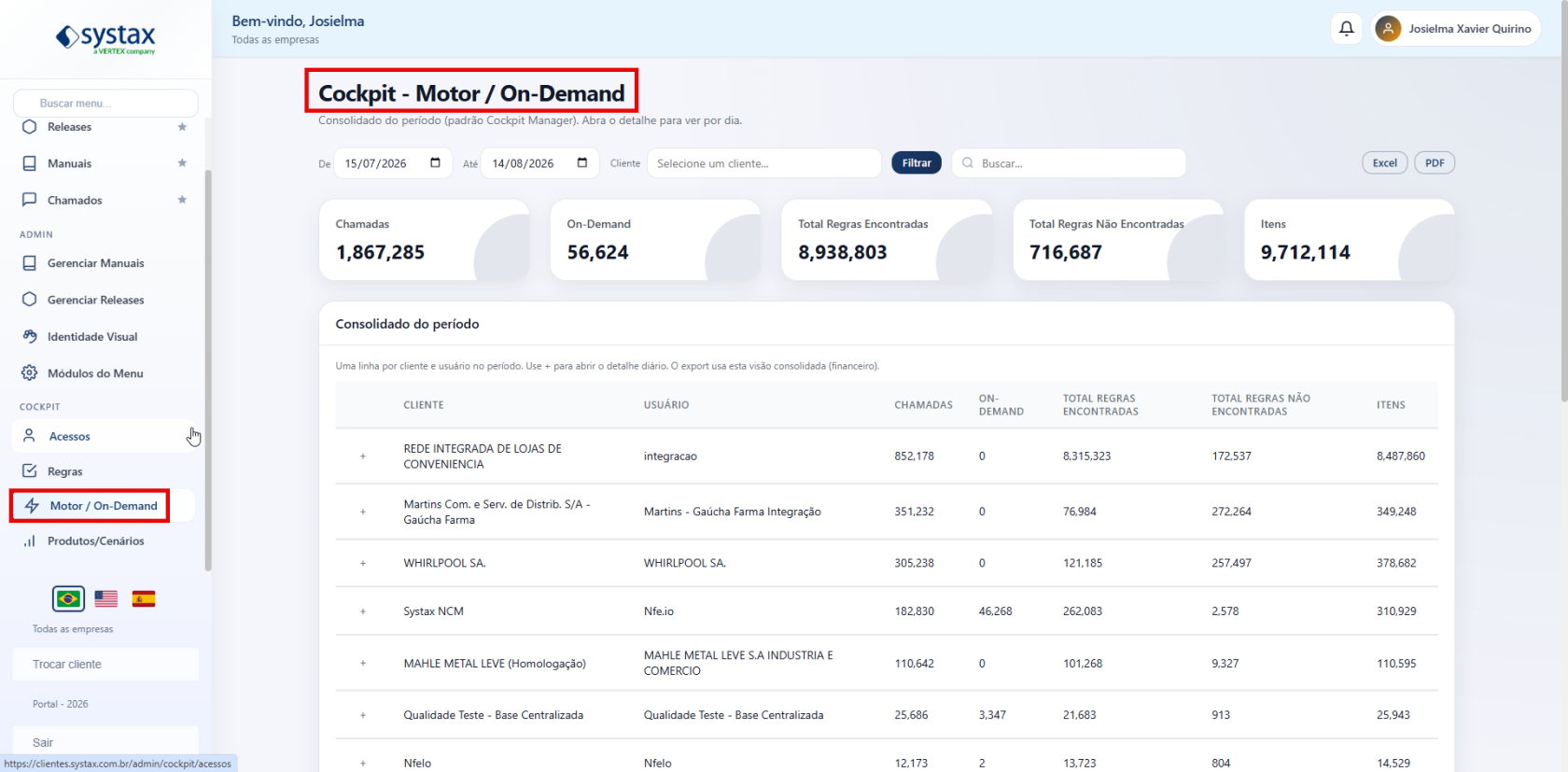
Task: Focus the Até date field
Action: (539, 163)
